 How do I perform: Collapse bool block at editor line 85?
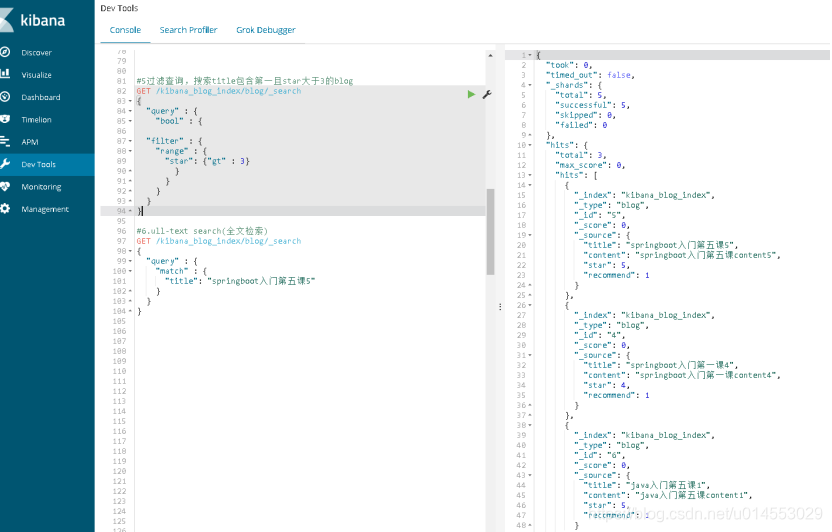pyautogui.click(x=131, y=121)
